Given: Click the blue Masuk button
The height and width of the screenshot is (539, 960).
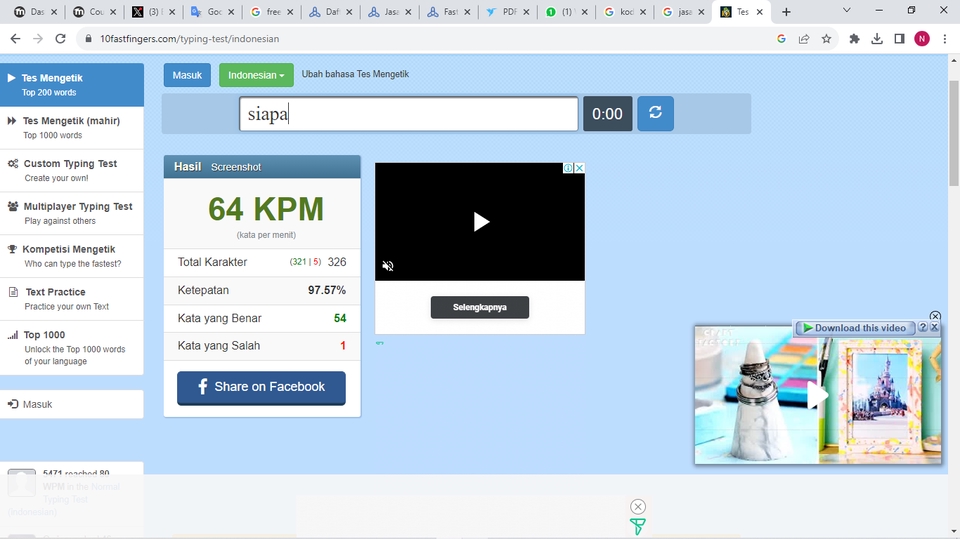Looking at the screenshot, I should coord(187,75).
